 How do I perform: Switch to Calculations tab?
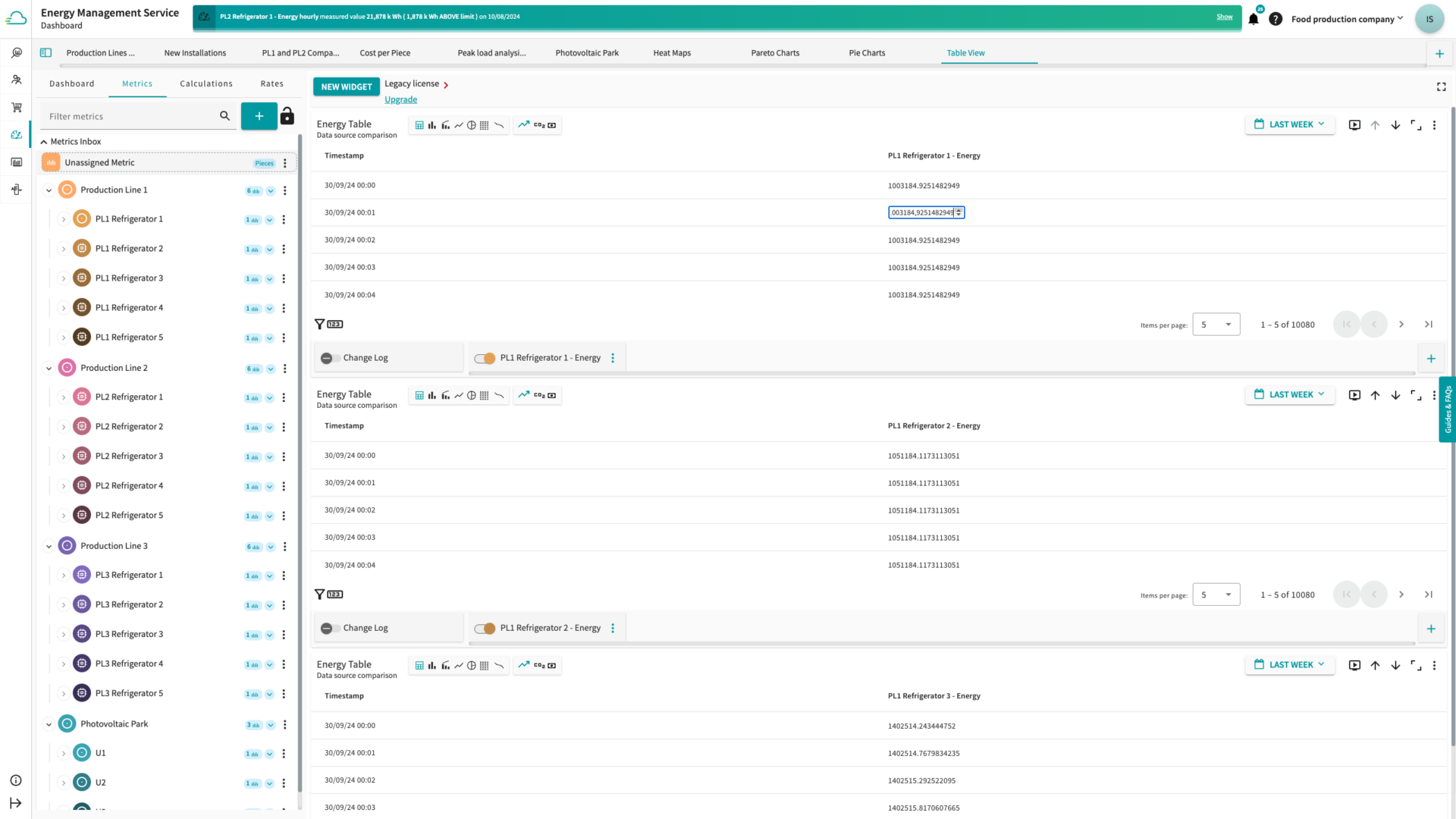click(x=206, y=84)
